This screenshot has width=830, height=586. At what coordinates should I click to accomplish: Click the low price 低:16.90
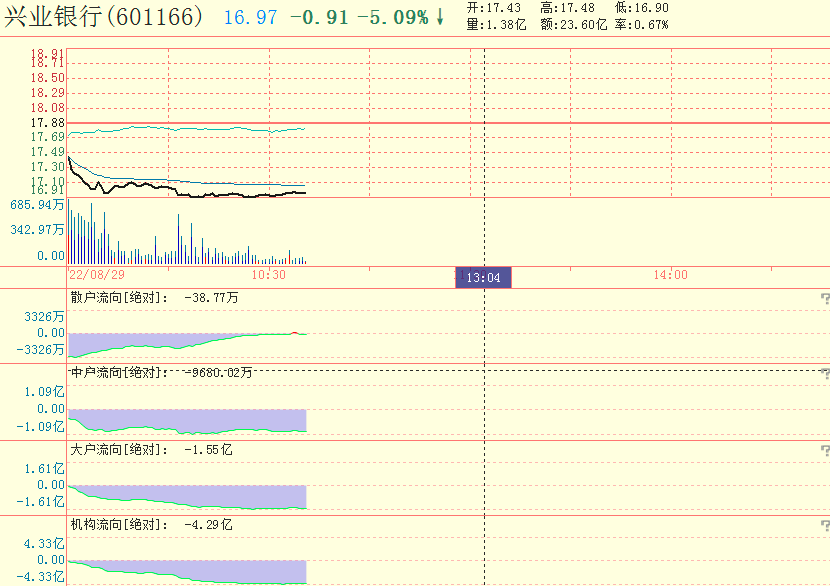(x=642, y=8)
